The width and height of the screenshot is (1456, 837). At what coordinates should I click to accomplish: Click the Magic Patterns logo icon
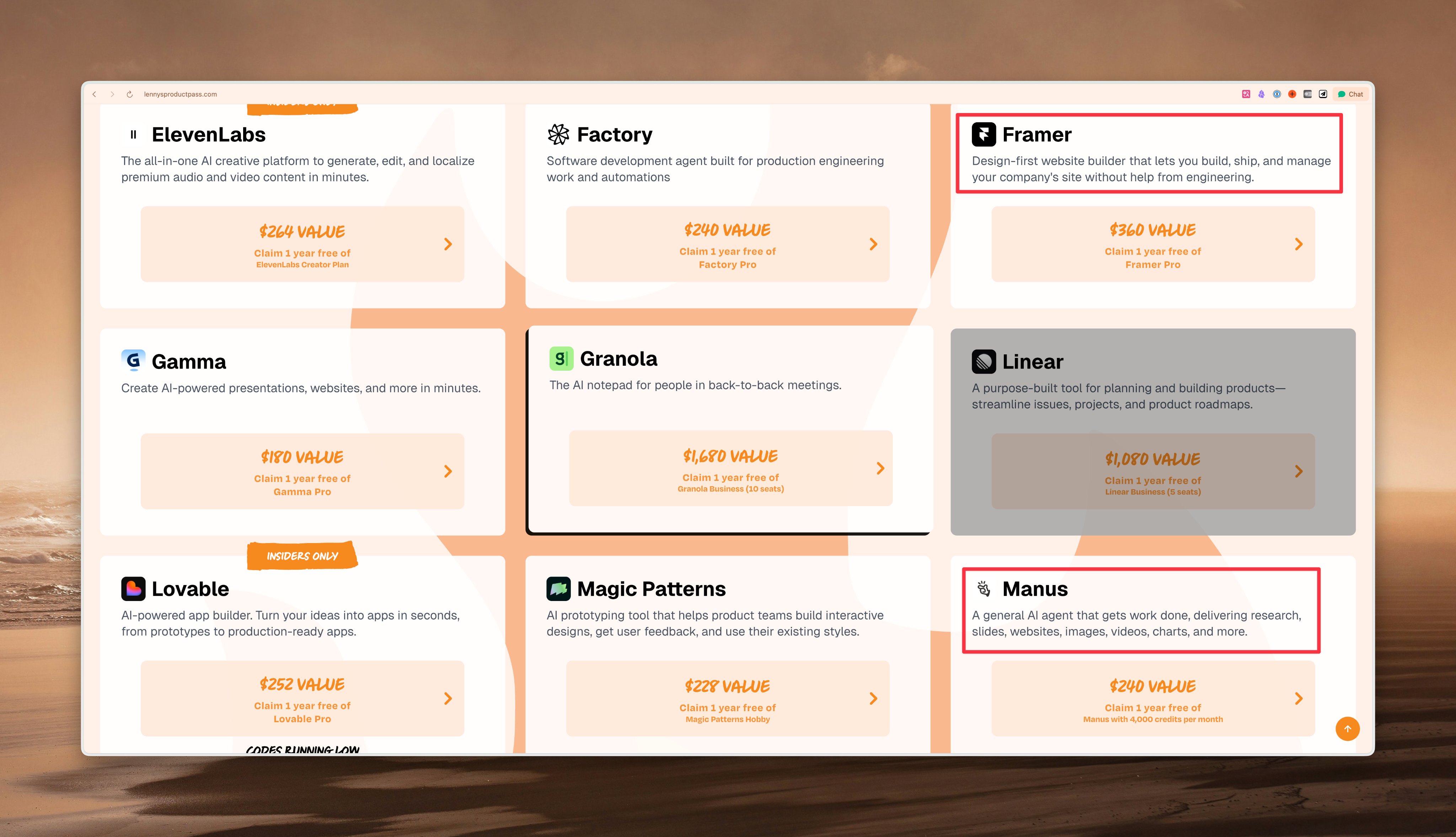(558, 589)
